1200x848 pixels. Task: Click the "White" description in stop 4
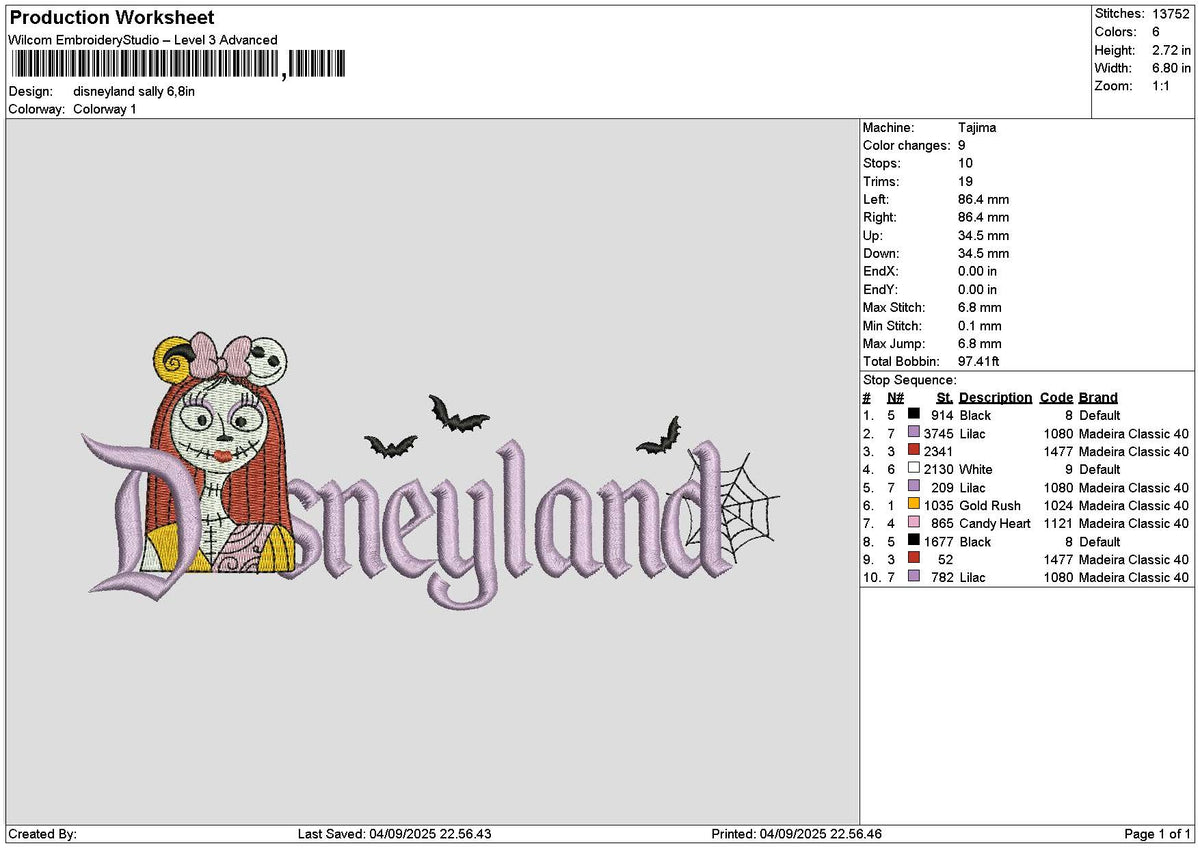click(x=976, y=469)
